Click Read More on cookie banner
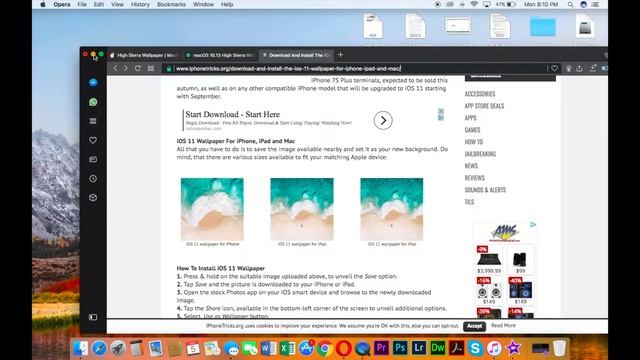Screen dimensions: 640x360 pos(503,325)
